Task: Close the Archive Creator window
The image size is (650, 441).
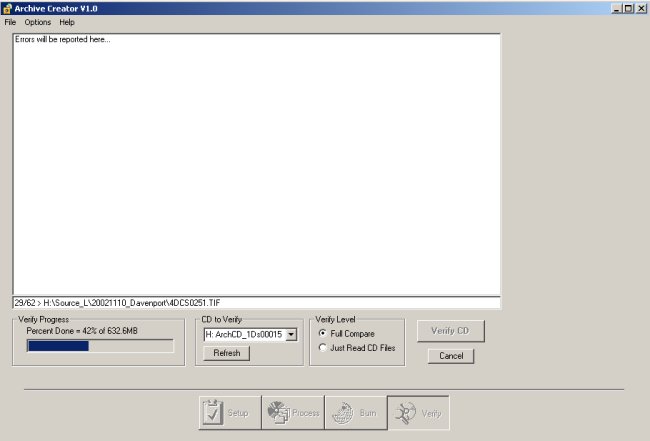Action: coord(641,8)
